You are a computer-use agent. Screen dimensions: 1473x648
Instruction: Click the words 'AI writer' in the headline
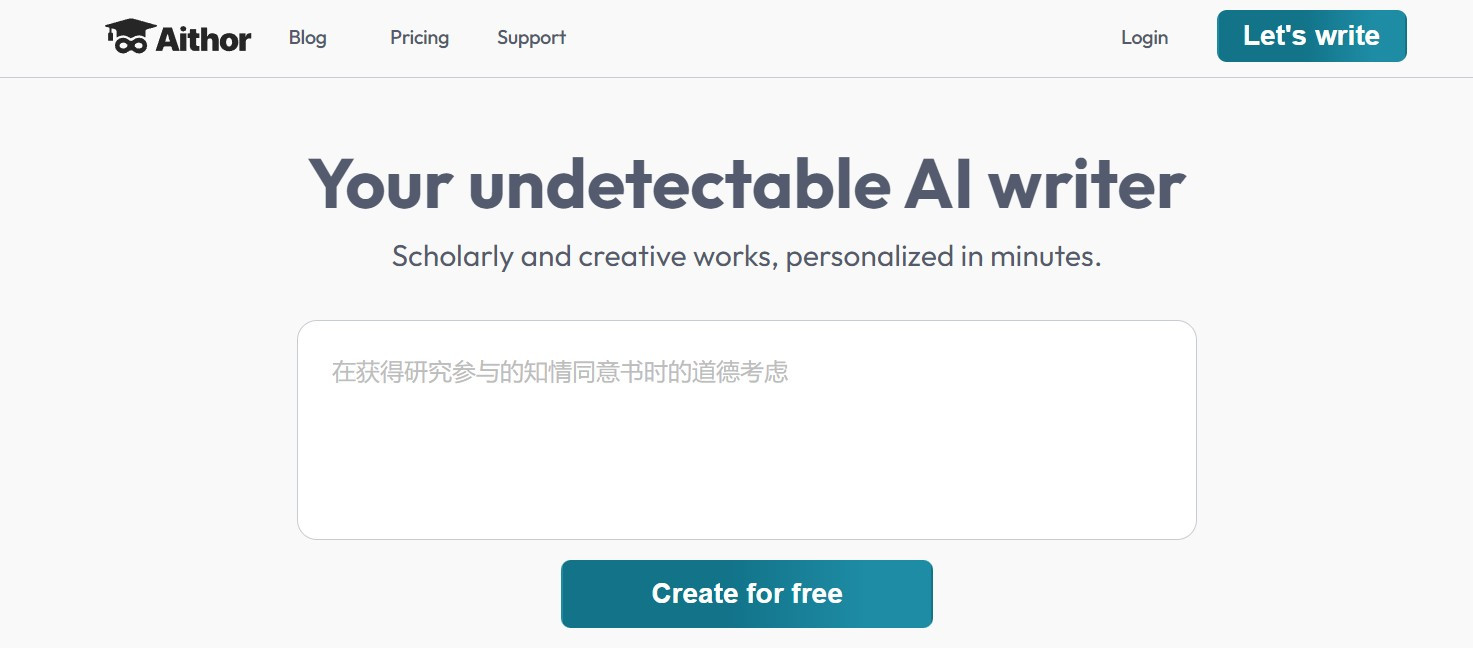point(1044,184)
